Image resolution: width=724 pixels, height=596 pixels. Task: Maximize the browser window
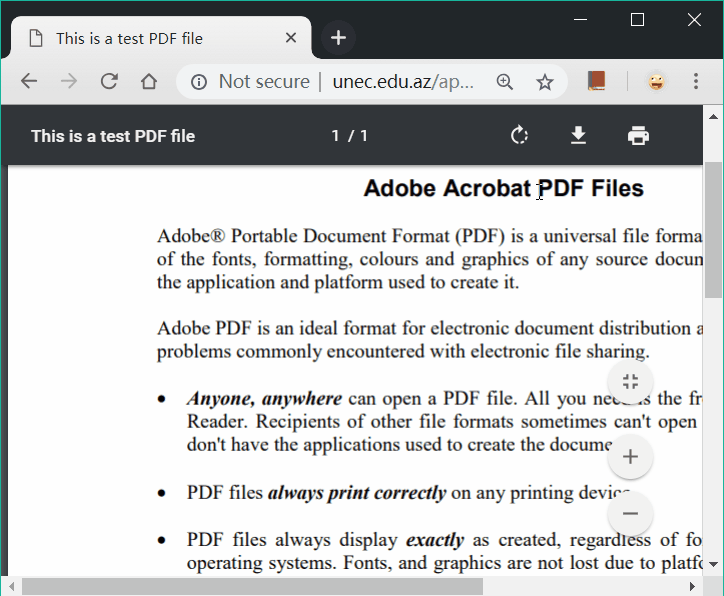pos(637,19)
